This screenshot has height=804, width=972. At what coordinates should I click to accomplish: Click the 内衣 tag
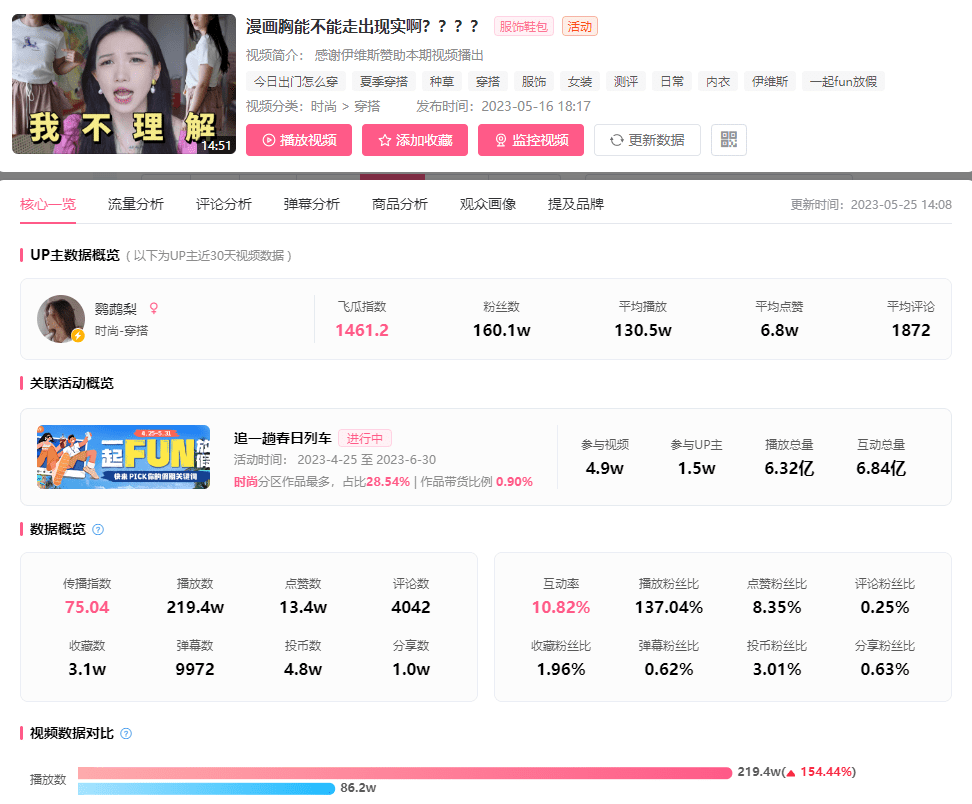tap(718, 81)
